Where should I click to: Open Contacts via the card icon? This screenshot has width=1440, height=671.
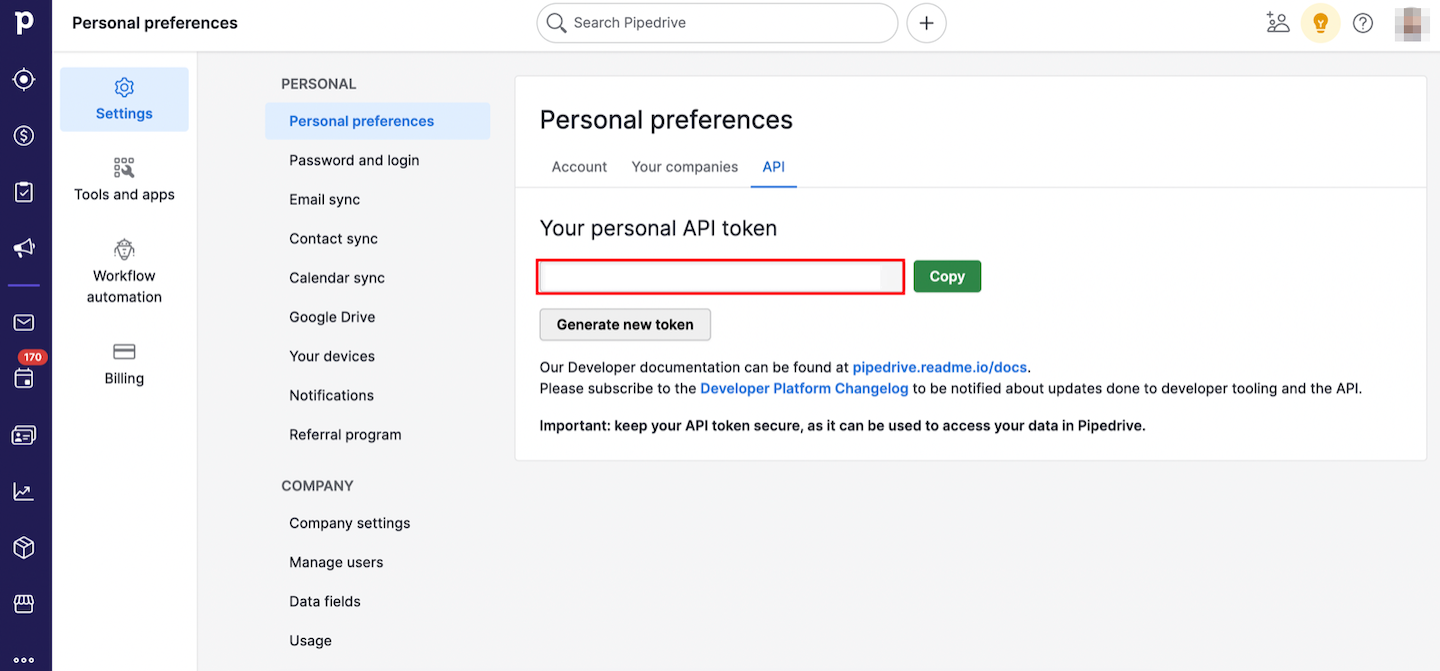[24, 435]
